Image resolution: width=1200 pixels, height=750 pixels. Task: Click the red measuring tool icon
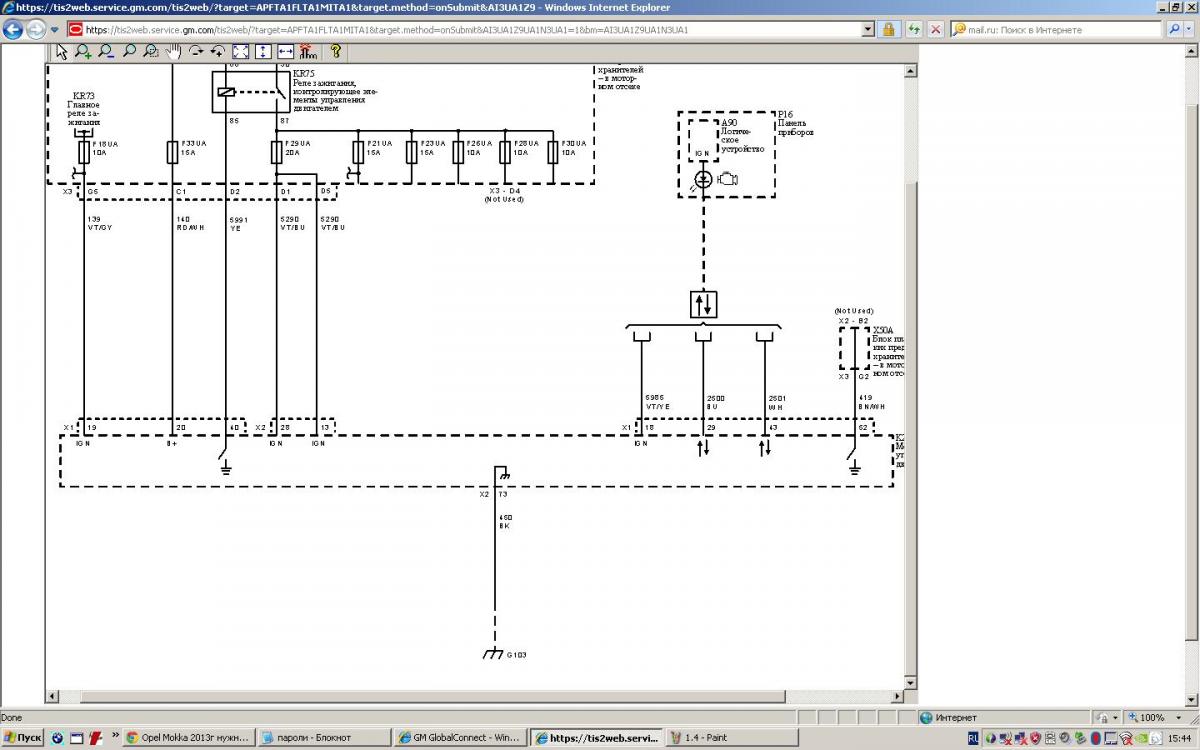point(307,51)
